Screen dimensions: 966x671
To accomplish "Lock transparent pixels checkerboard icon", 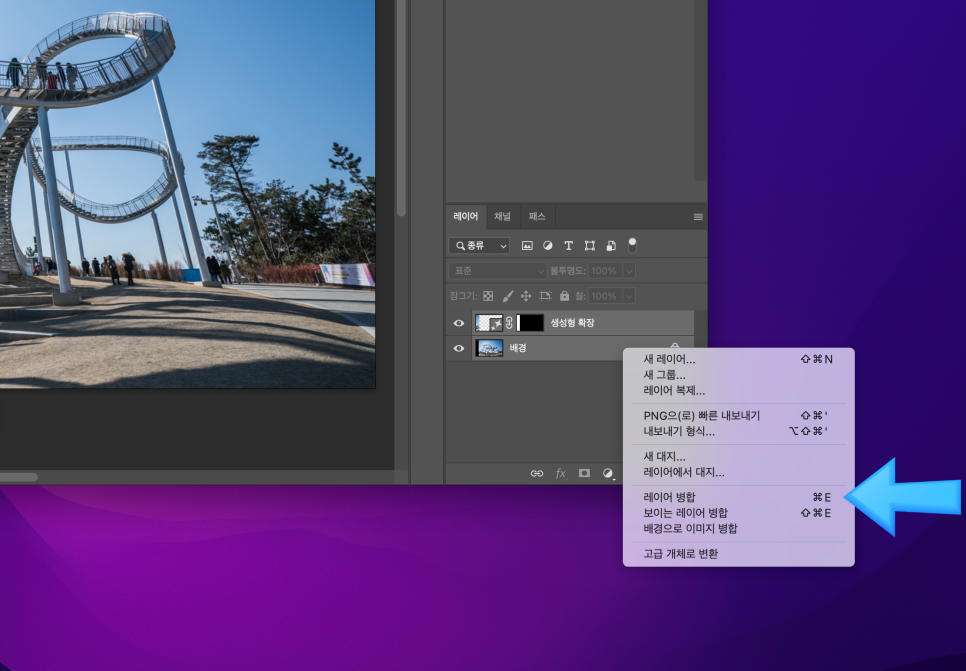I will tap(488, 296).
